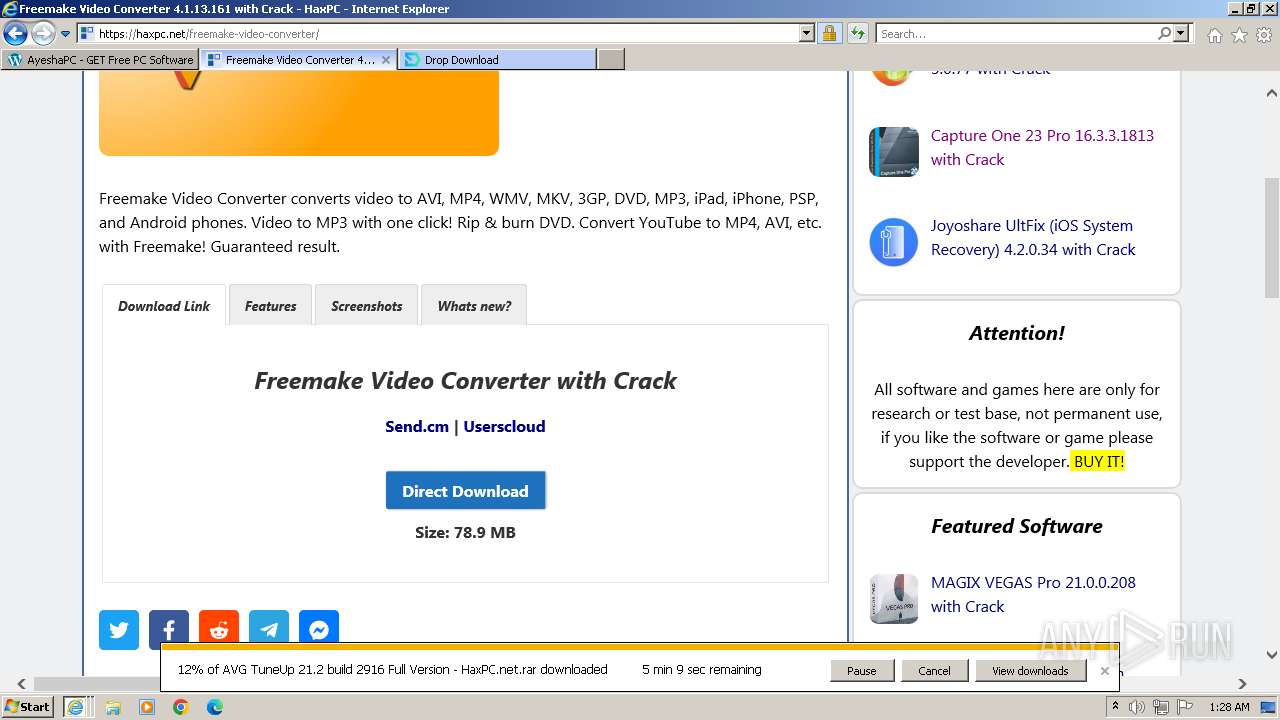Dismiss the download notification bar
The height and width of the screenshot is (720, 1280).
pos(1105,671)
